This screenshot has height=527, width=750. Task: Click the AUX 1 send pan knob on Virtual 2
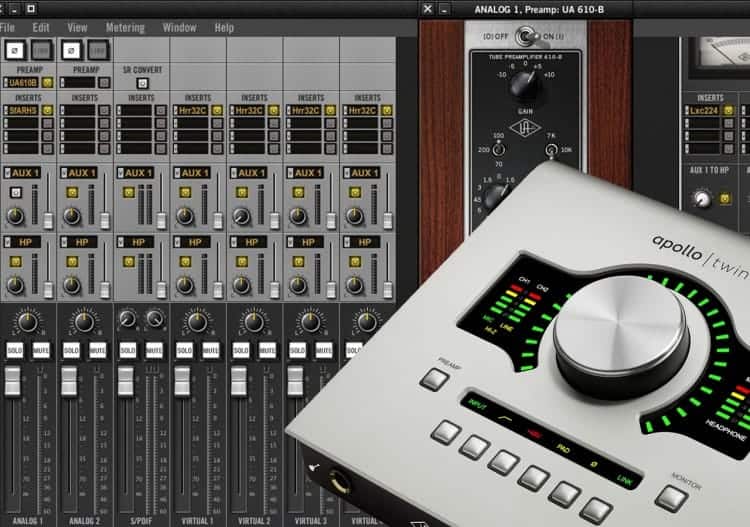click(x=241, y=216)
